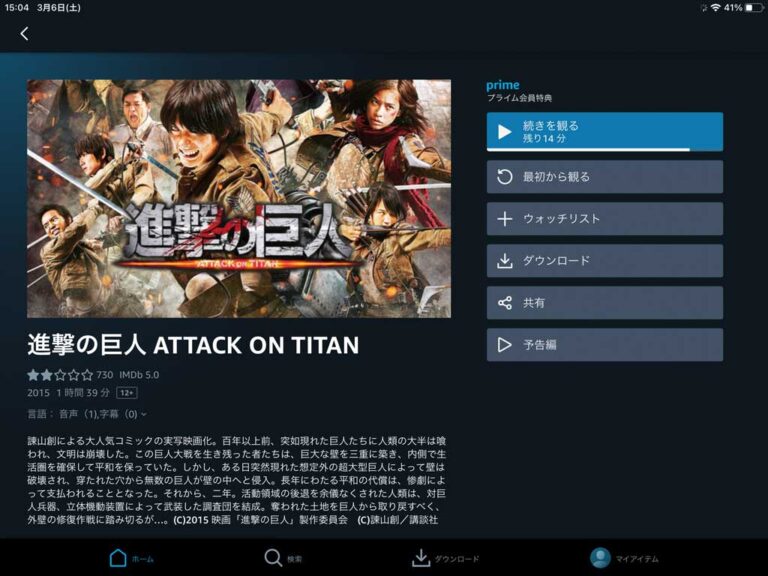This screenshot has height=576, width=768.
Task: Tap the back arrow icon
Action: point(24,34)
